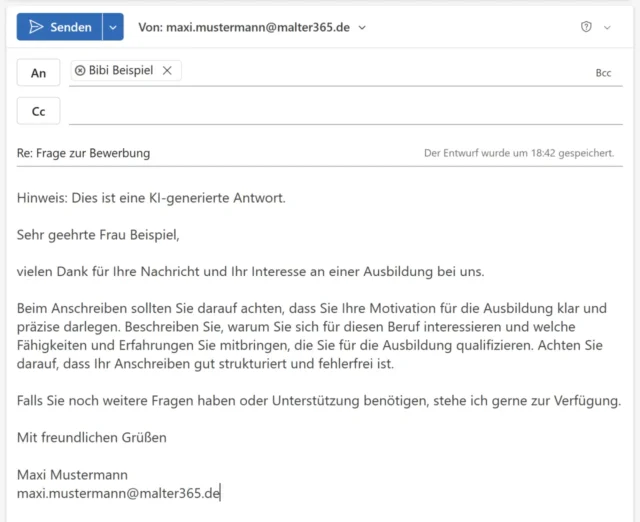The image size is (640, 522).
Task: Remove Bibi Beispiel recipient with X
Action: point(167,70)
